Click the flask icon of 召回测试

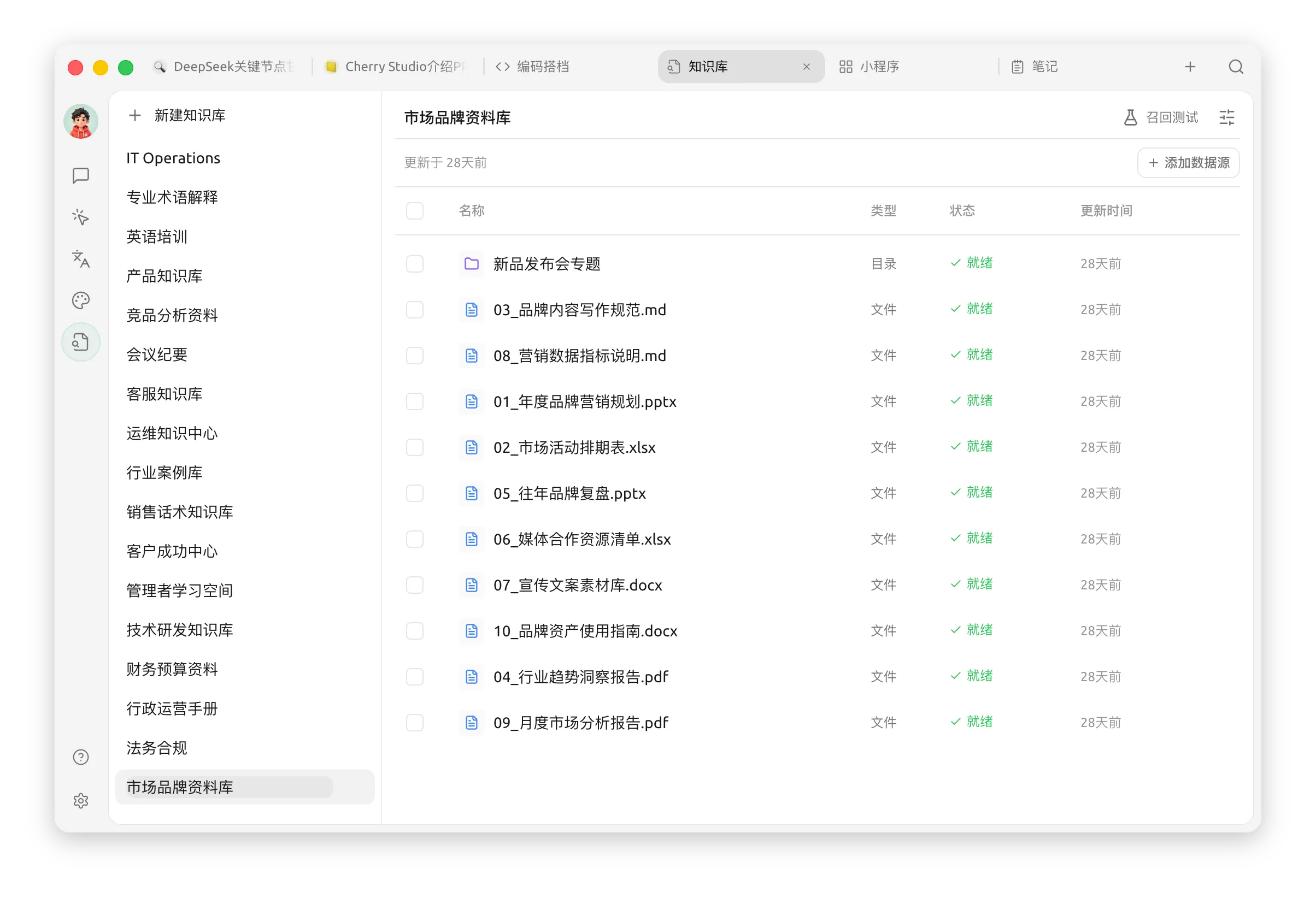coord(1130,117)
